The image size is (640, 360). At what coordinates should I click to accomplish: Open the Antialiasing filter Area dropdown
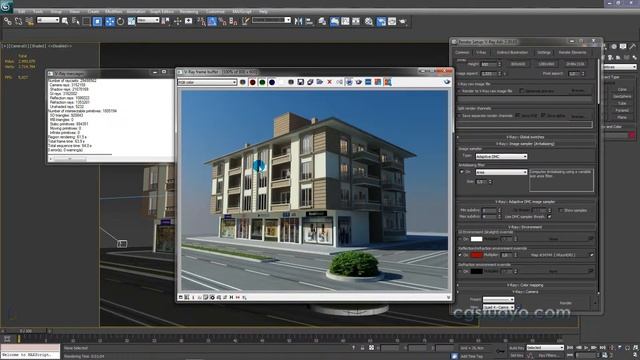501,172
